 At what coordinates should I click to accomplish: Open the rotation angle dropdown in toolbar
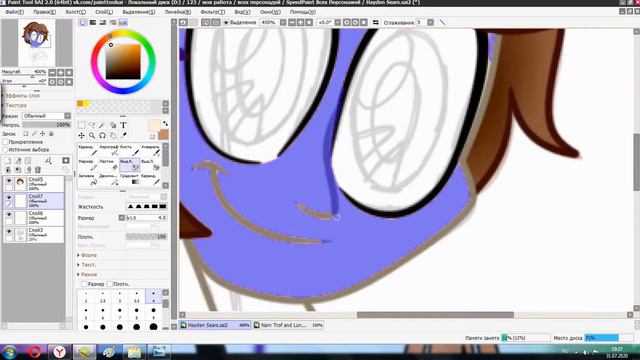[338, 22]
